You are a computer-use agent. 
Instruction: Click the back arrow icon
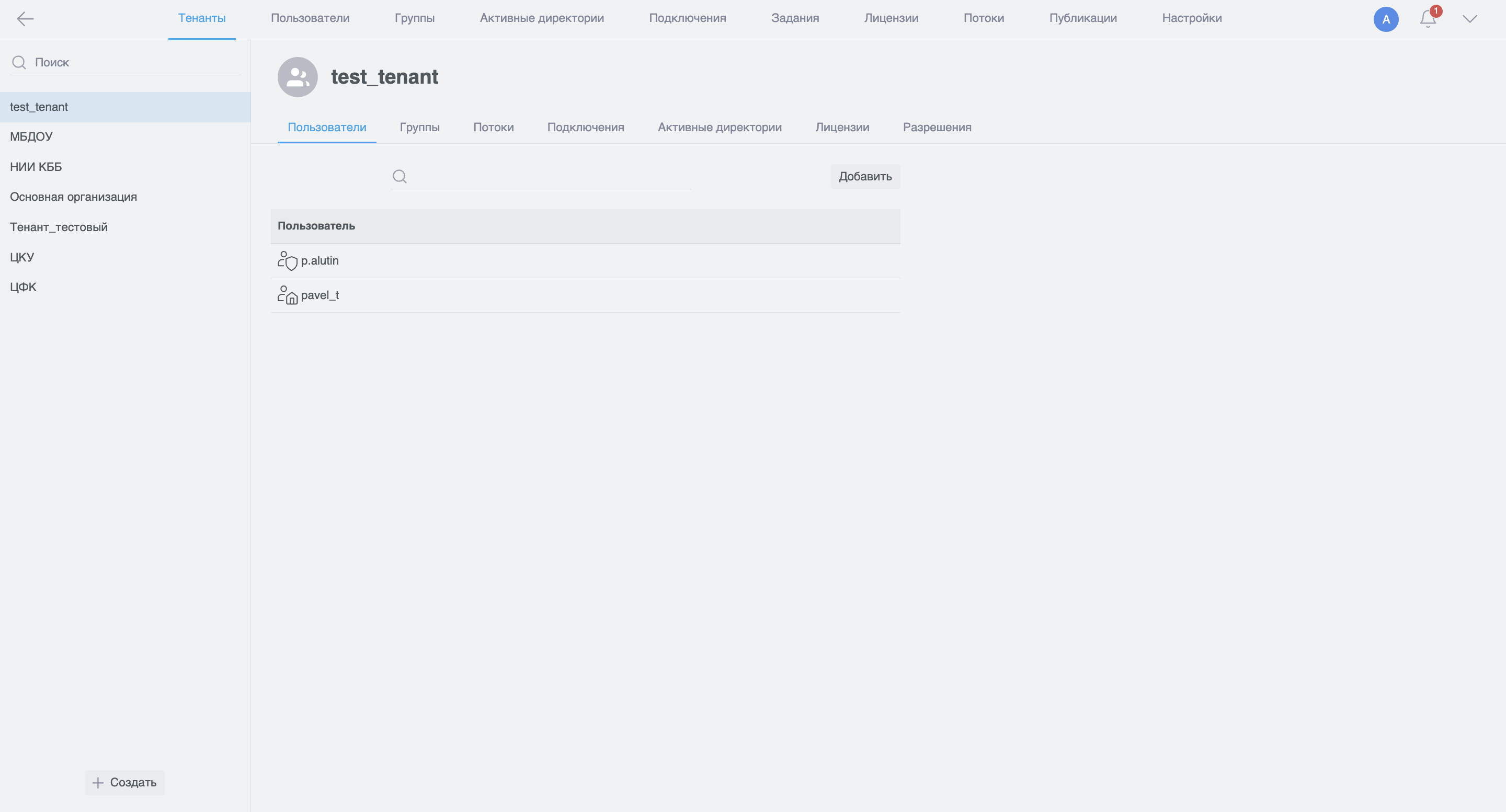25,19
